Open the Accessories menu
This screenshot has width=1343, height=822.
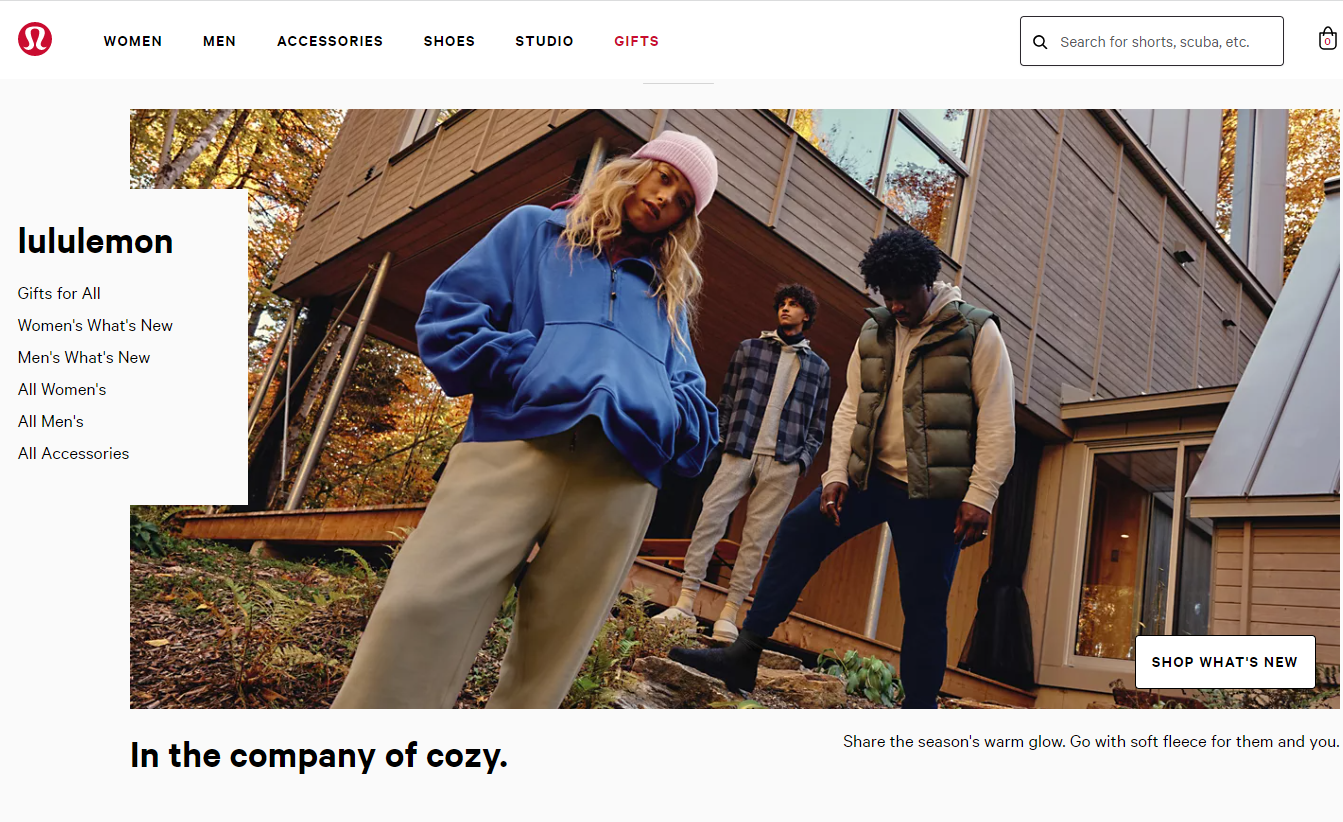[x=330, y=41]
